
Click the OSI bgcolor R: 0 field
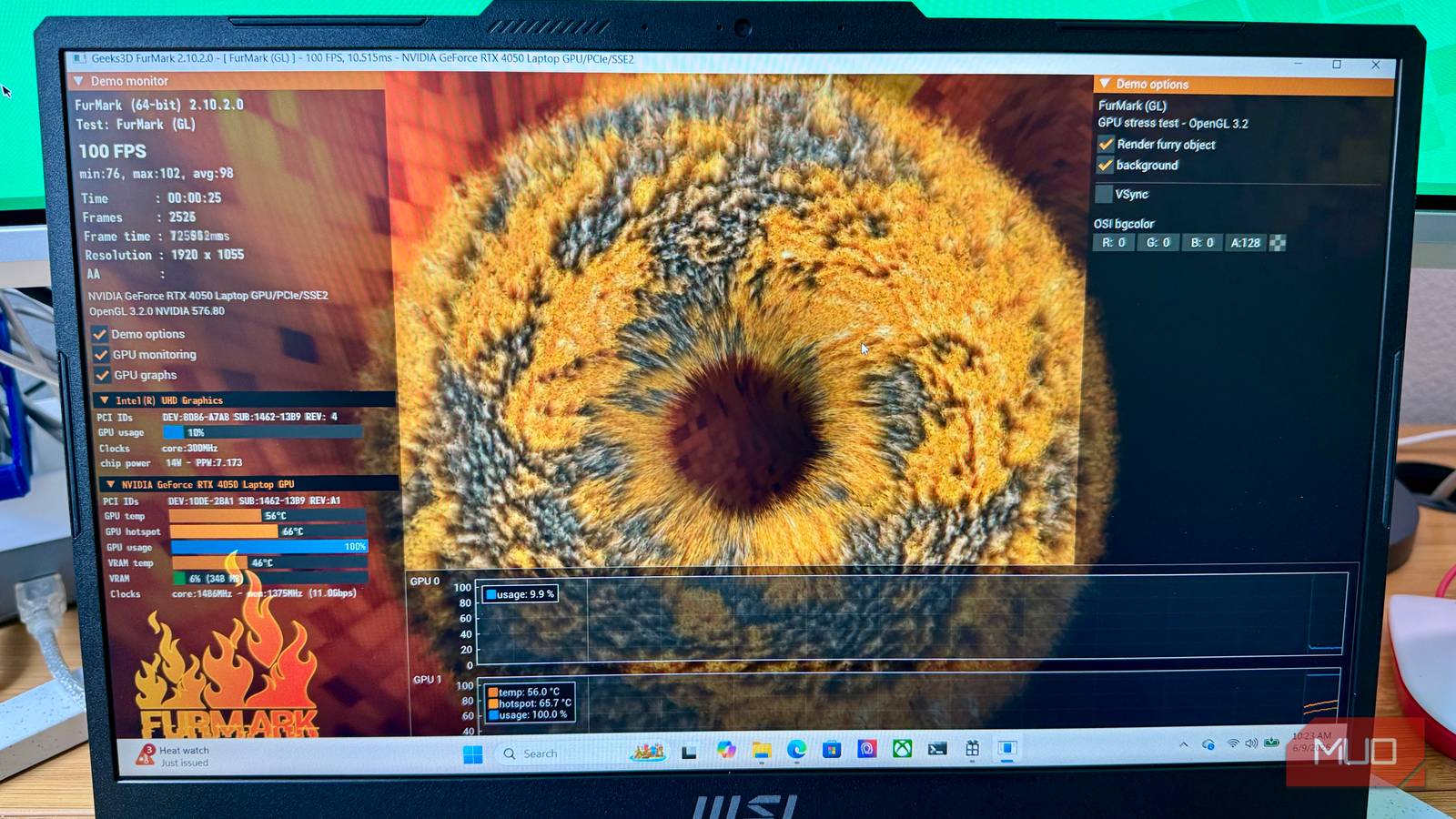1114,243
